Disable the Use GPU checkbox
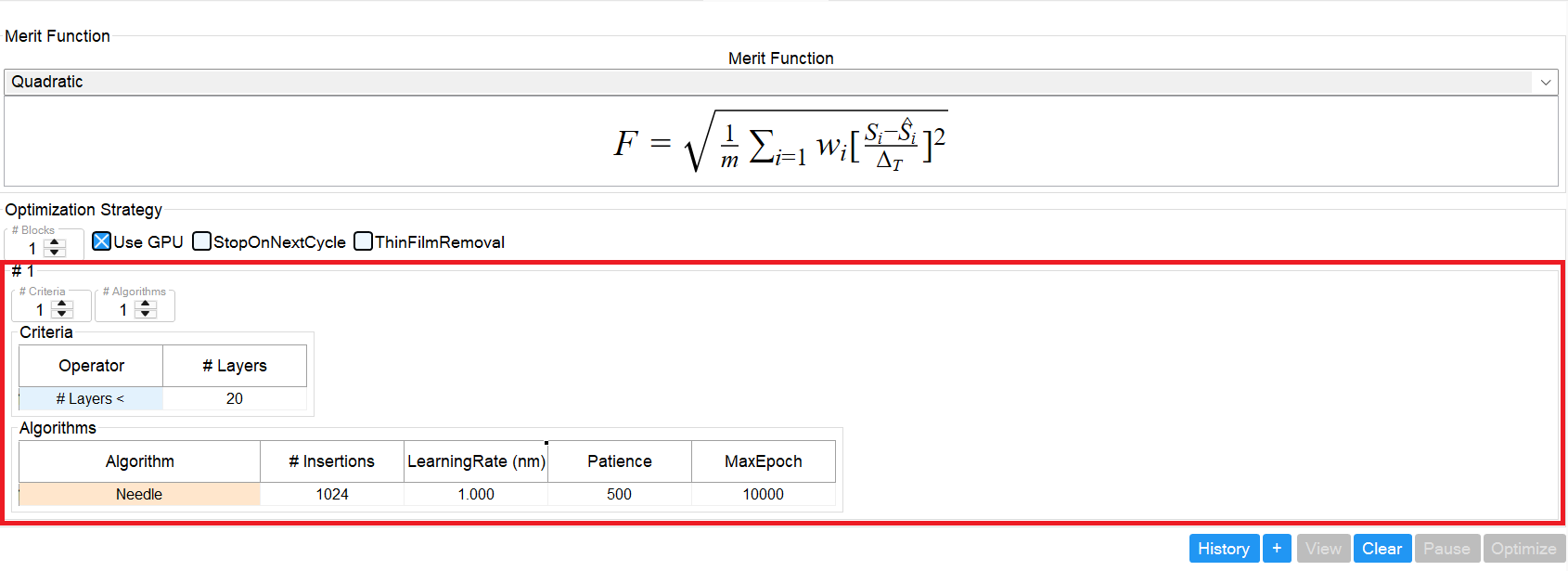Screen dimensions: 1568x571 (x=102, y=241)
